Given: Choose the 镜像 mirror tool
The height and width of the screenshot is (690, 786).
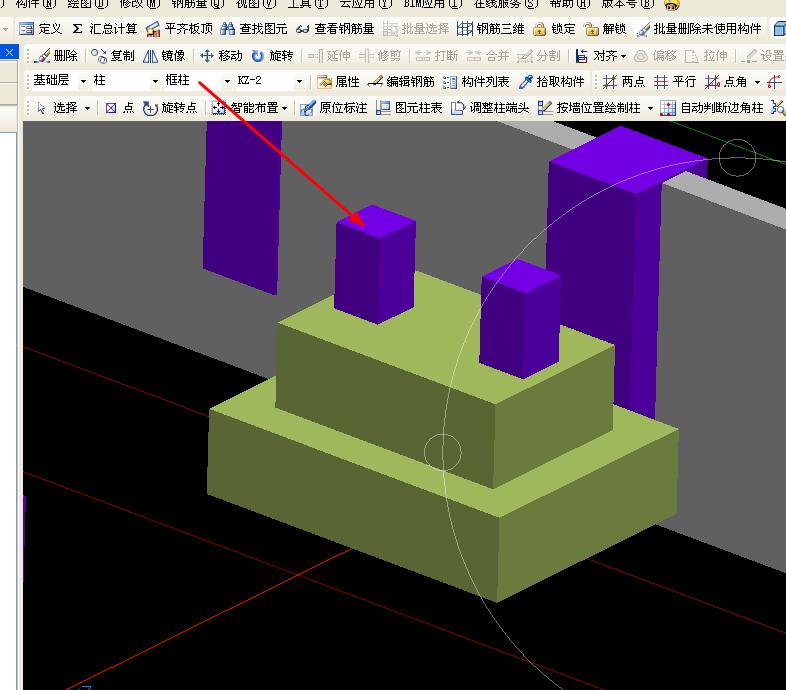Looking at the screenshot, I should click(164, 56).
